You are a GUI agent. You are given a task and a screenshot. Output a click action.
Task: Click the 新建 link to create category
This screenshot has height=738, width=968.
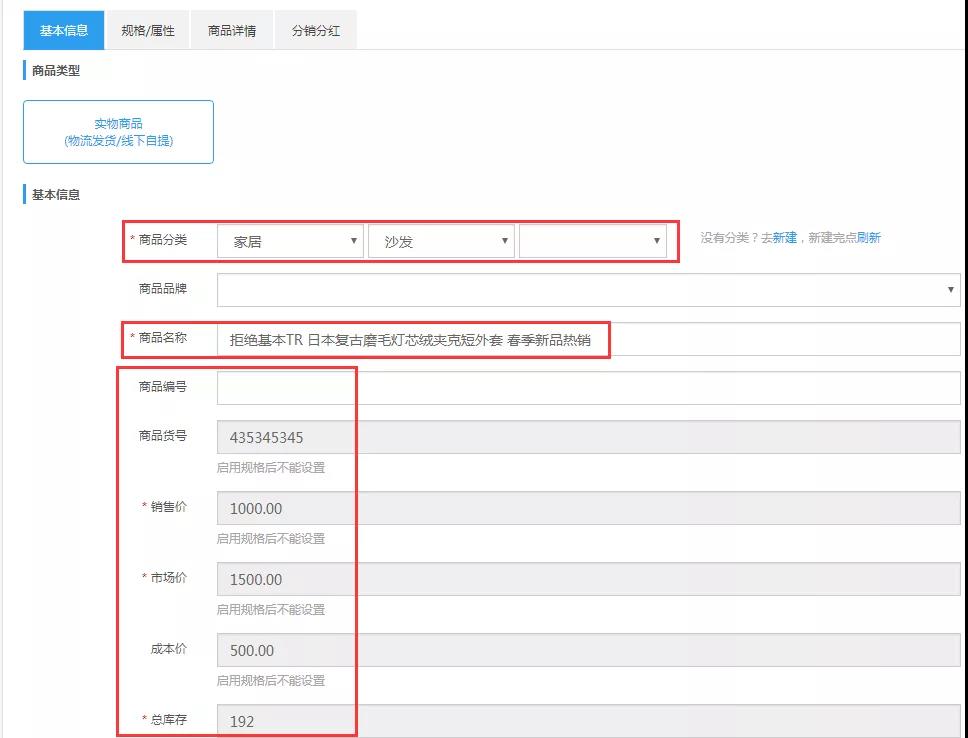(x=785, y=238)
